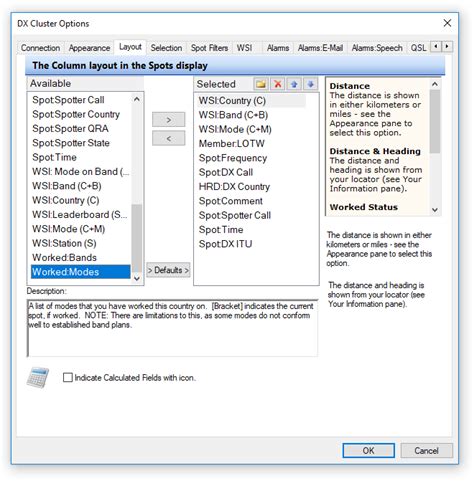Switch to the Alarms tab
Viewport: 474px width, 481px height.
click(278, 48)
